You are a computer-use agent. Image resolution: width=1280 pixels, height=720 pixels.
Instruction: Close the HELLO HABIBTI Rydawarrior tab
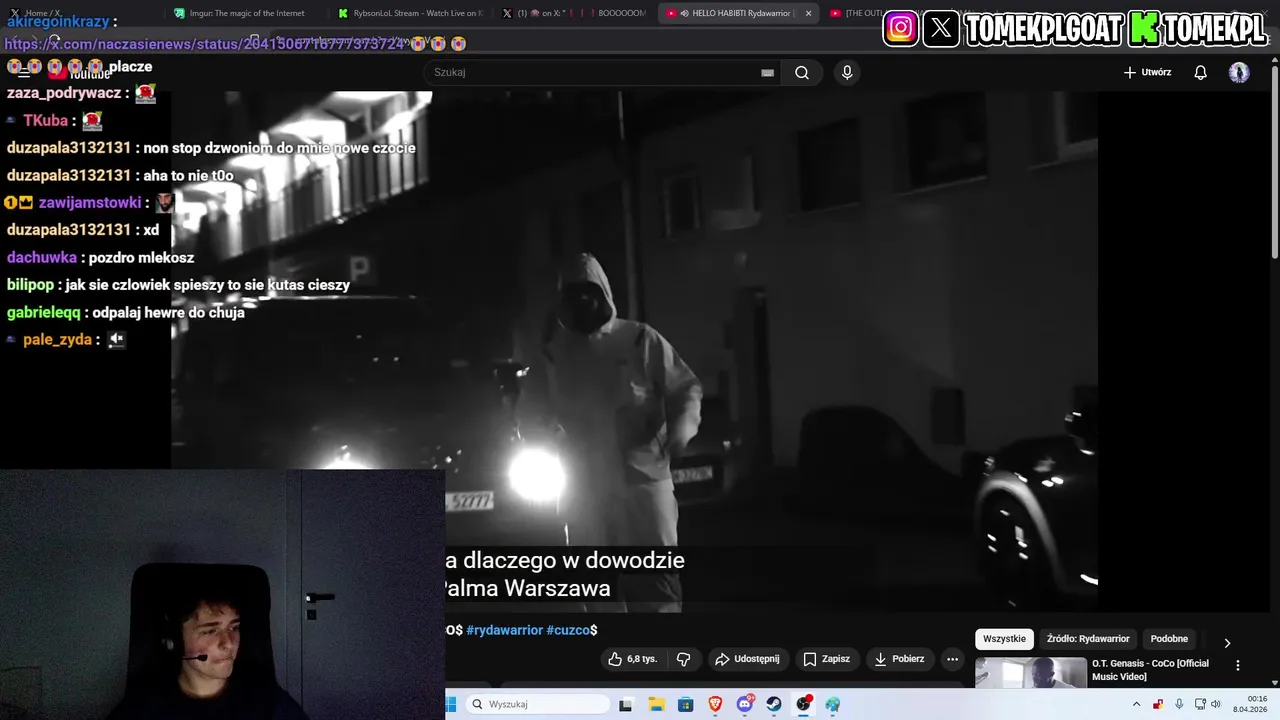point(808,13)
